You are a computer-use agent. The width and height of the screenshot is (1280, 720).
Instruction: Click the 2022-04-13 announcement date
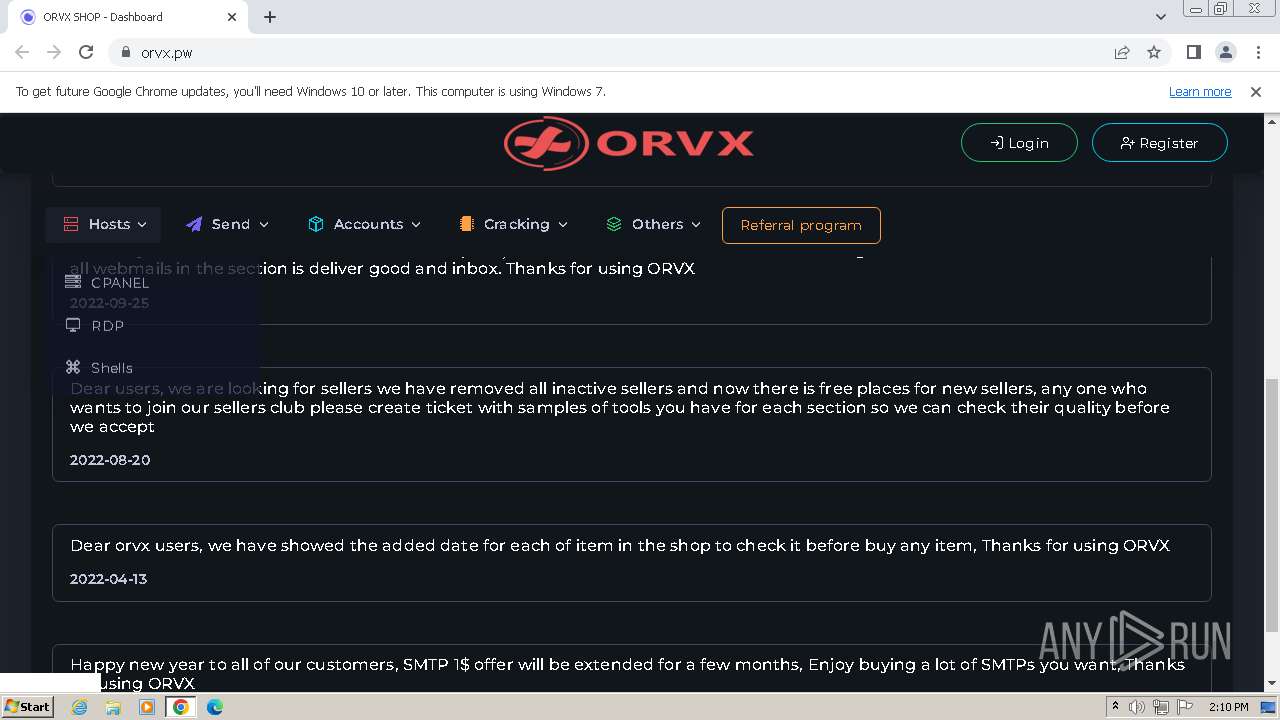108,579
